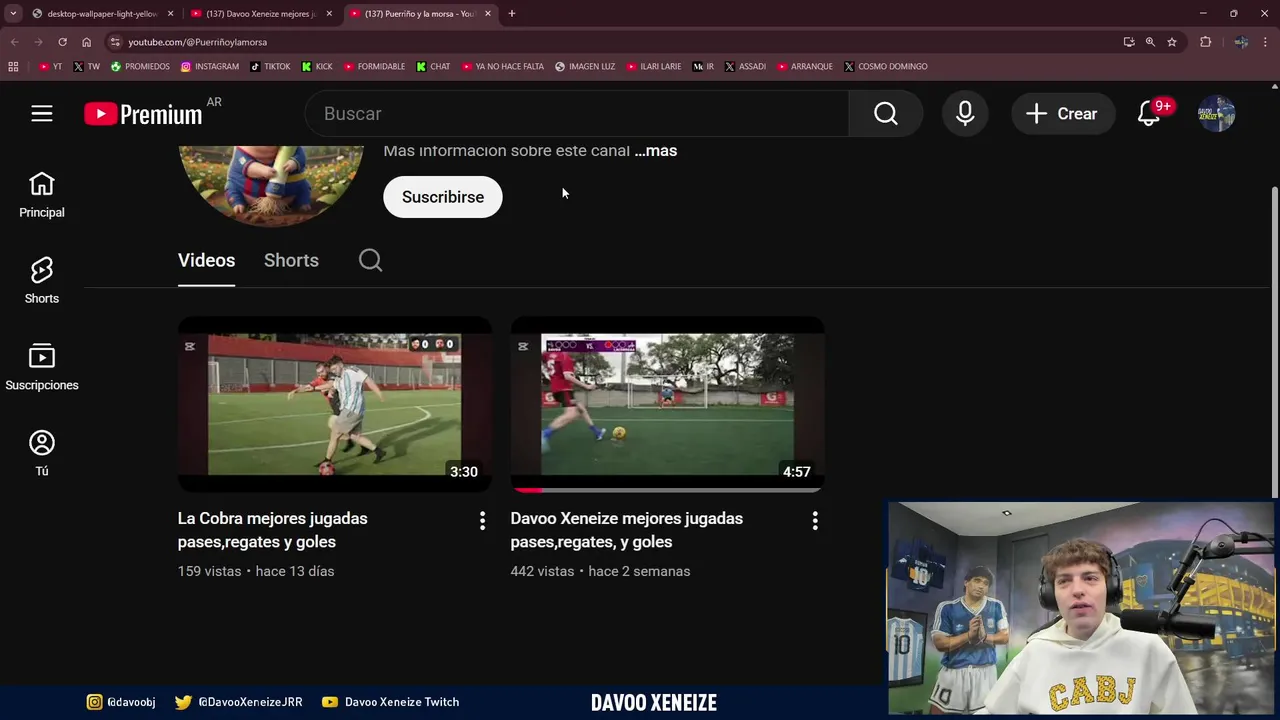This screenshot has height=720, width=1280.
Task: Start voice search with microphone icon
Action: coord(965,114)
